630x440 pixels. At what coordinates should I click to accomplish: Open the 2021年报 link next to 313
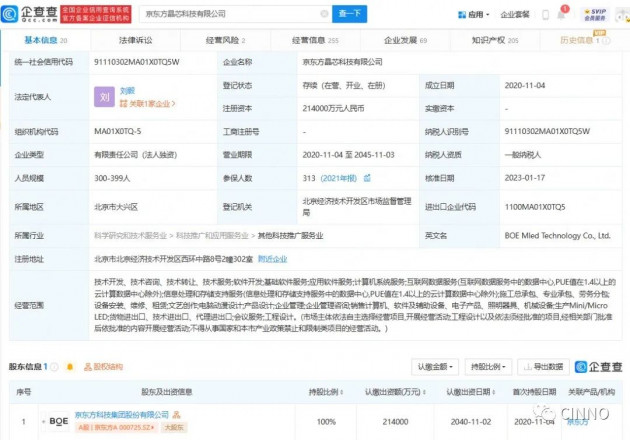[x=338, y=178]
